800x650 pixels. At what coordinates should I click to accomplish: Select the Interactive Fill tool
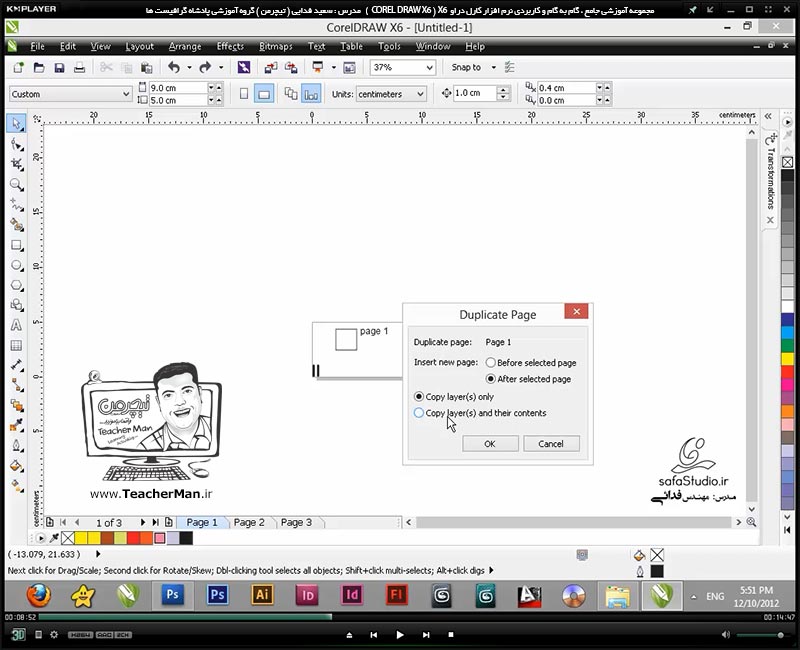(x=16, y=486)
